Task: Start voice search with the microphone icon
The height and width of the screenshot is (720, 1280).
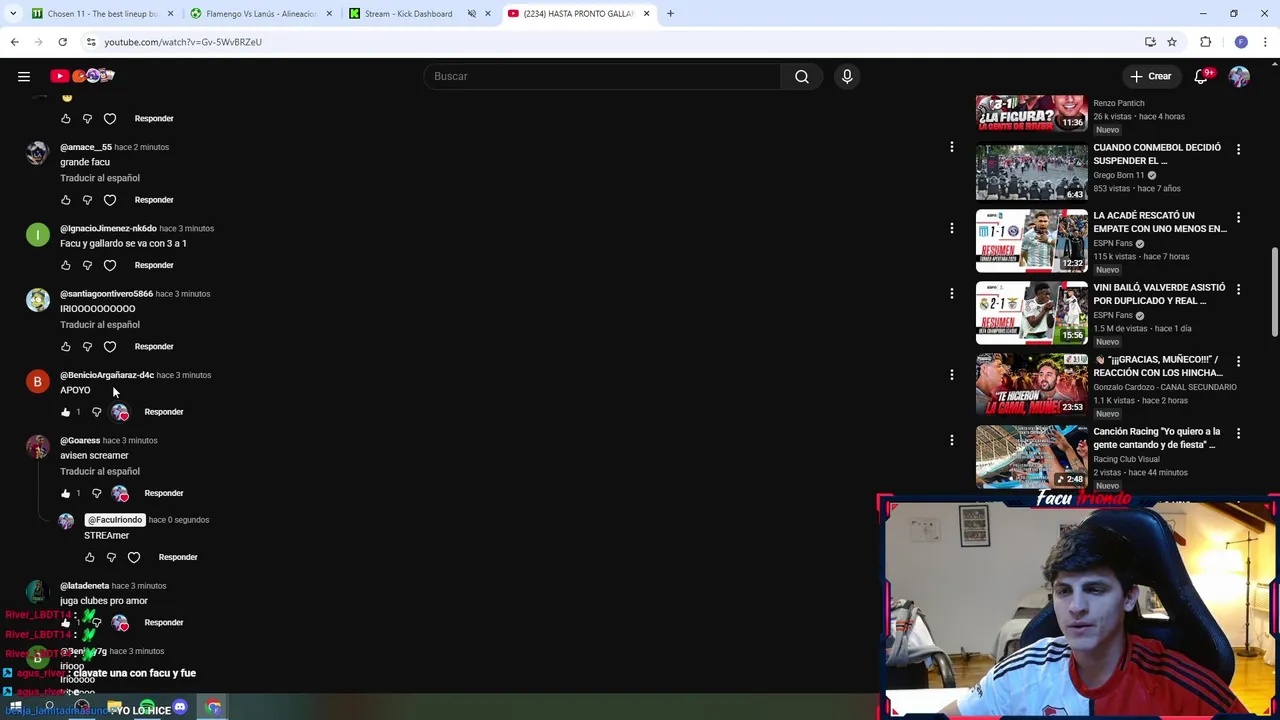Action: (847, 76)
